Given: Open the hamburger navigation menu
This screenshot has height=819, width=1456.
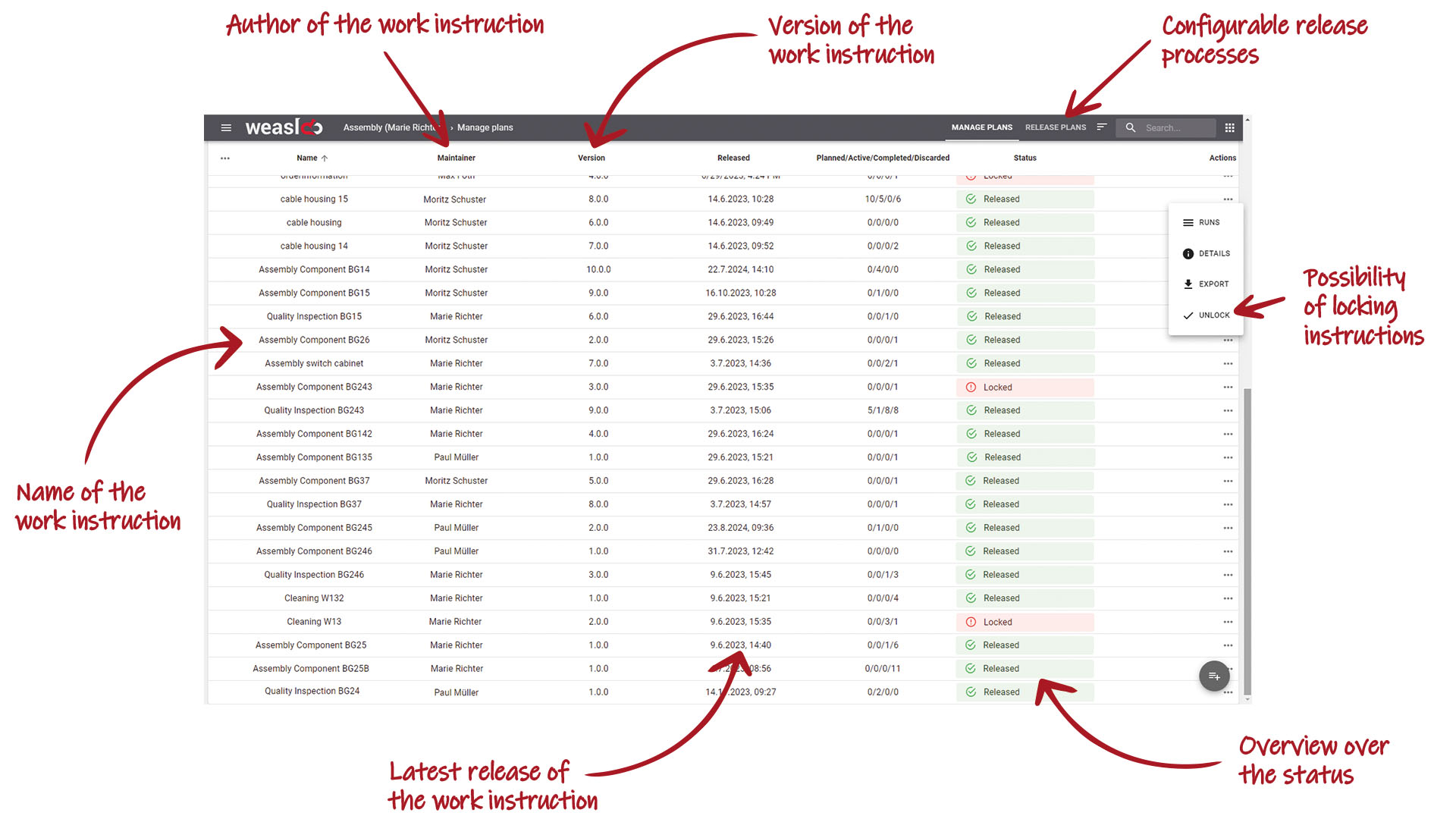Looking at the screenshot, I should (x=226, y=127).
